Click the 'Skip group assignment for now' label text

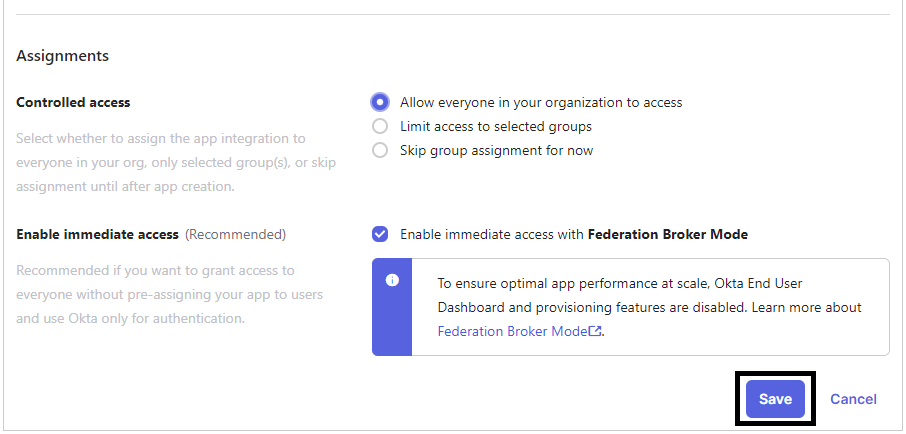(496, 150)
